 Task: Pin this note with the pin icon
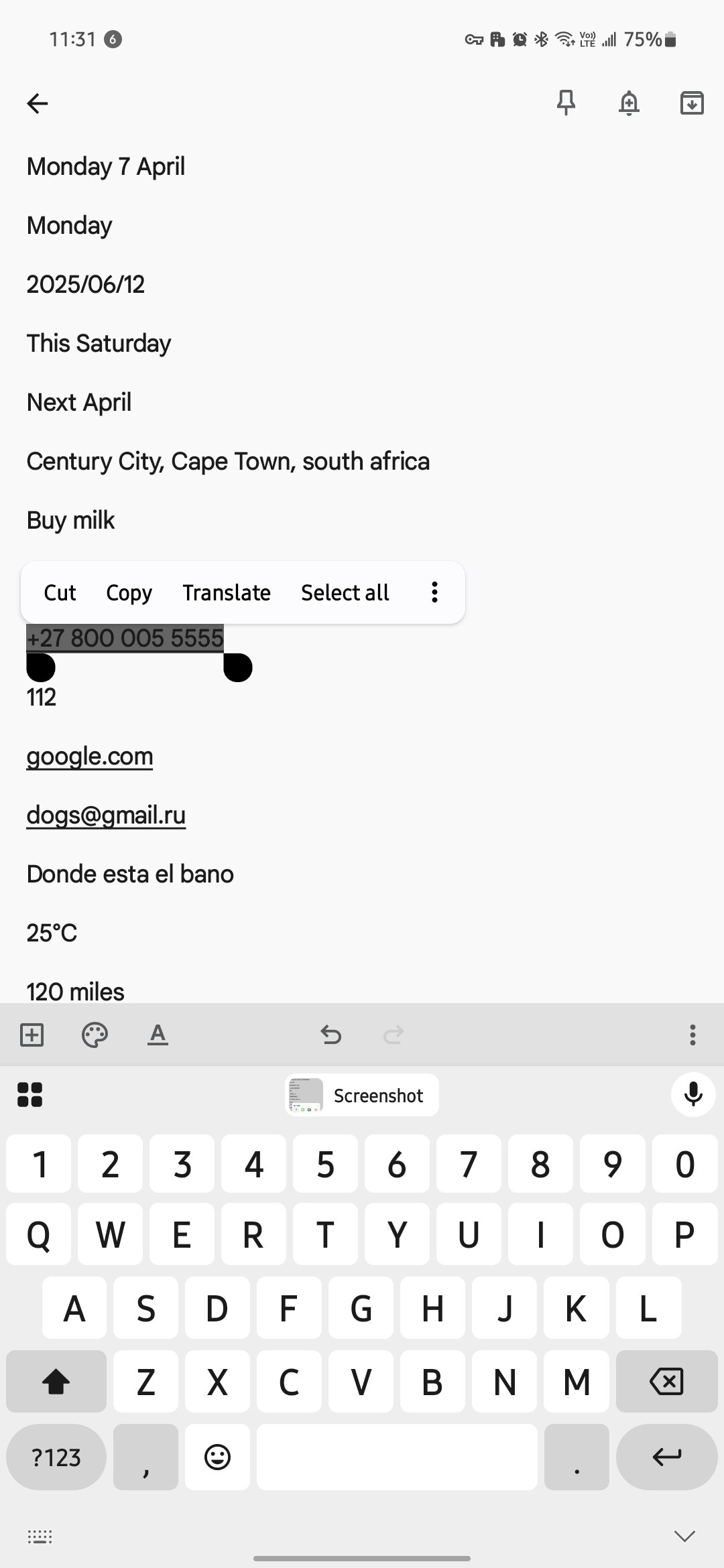pyautogui.click(x=566, y=103)
